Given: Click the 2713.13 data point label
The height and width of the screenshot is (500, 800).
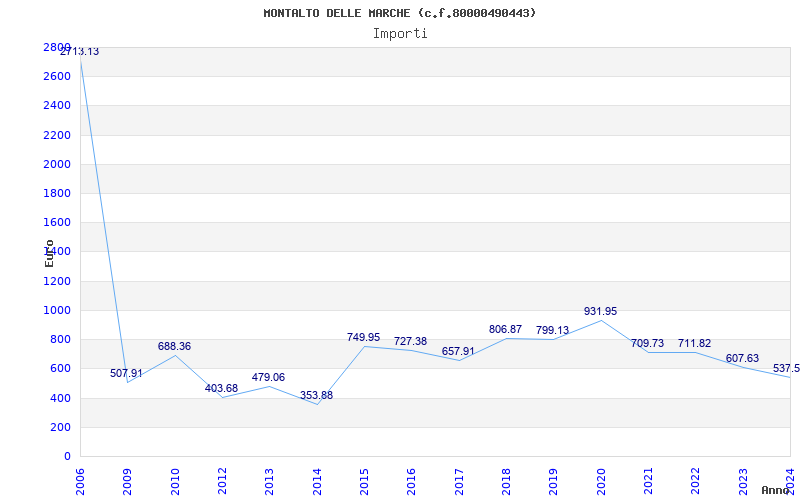Looking at the screenshot, I should pos(79,52).
